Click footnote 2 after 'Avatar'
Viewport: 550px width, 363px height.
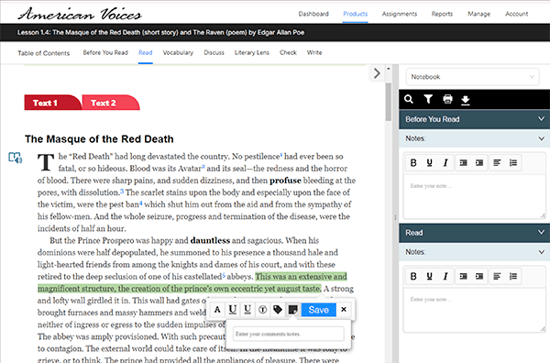pyautogui.click(x=203, y=167)
